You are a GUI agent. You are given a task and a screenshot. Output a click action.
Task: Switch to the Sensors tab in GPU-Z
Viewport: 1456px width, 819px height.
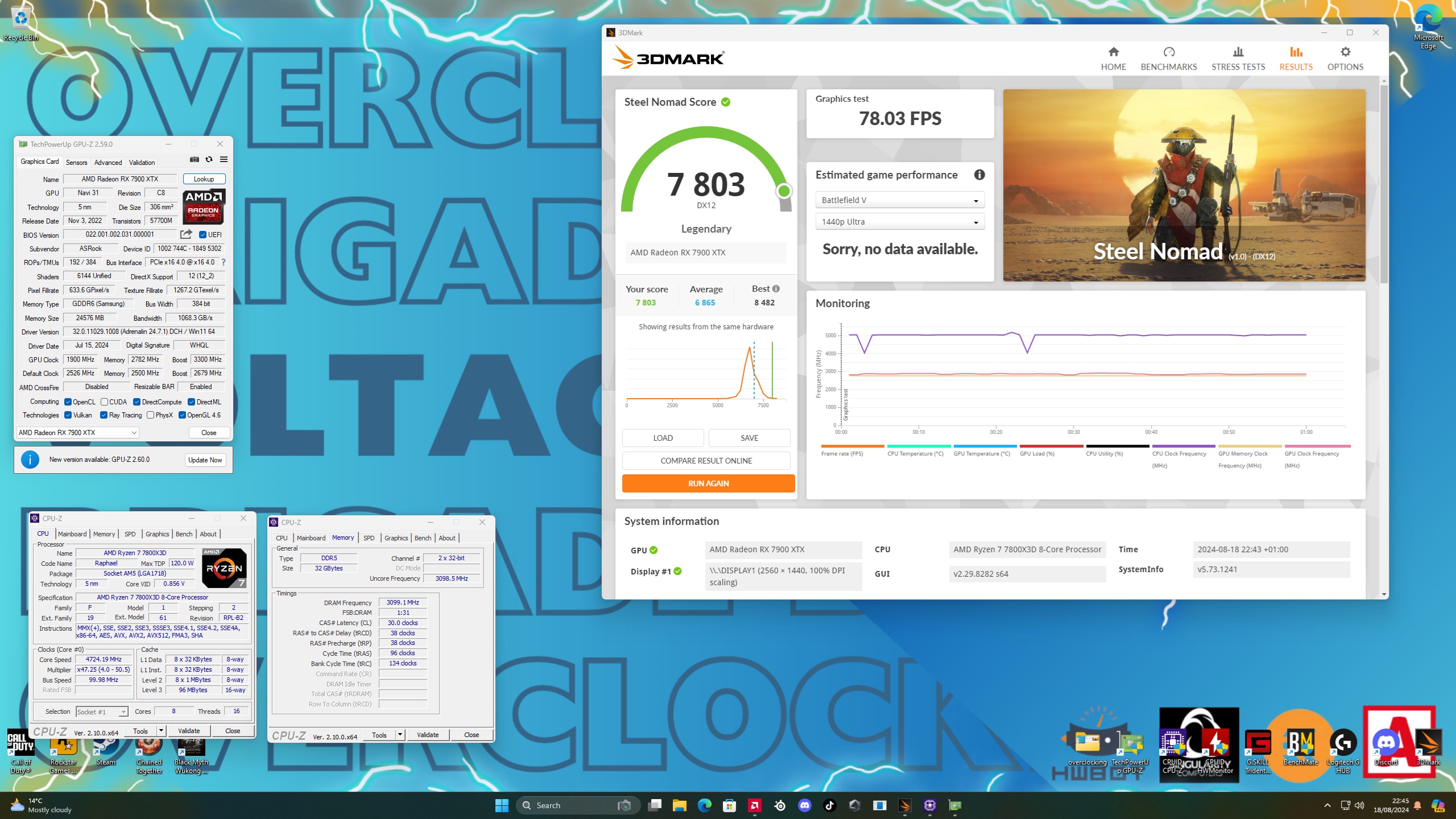point(76,163)
